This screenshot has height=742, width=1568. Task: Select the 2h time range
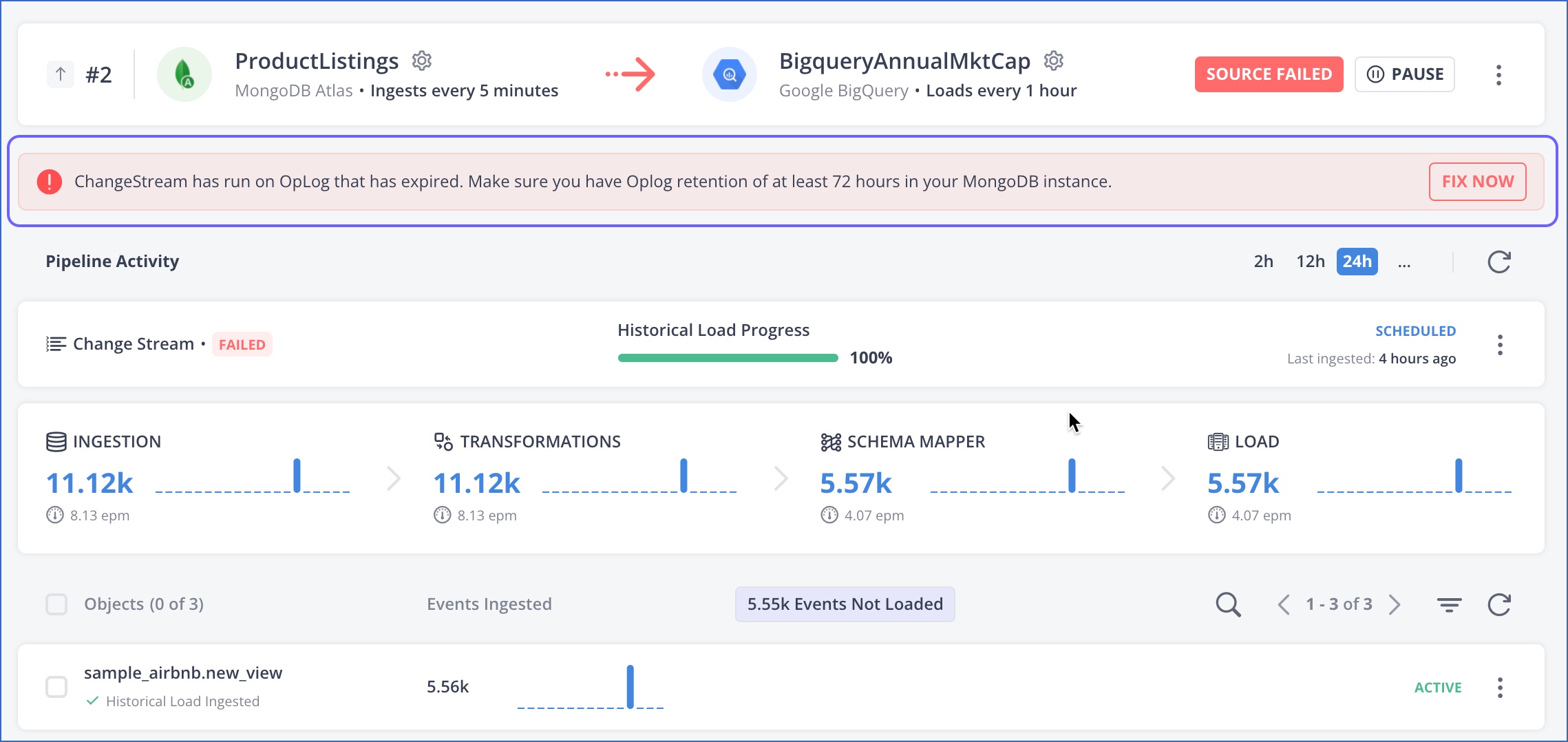(1263, 262)
